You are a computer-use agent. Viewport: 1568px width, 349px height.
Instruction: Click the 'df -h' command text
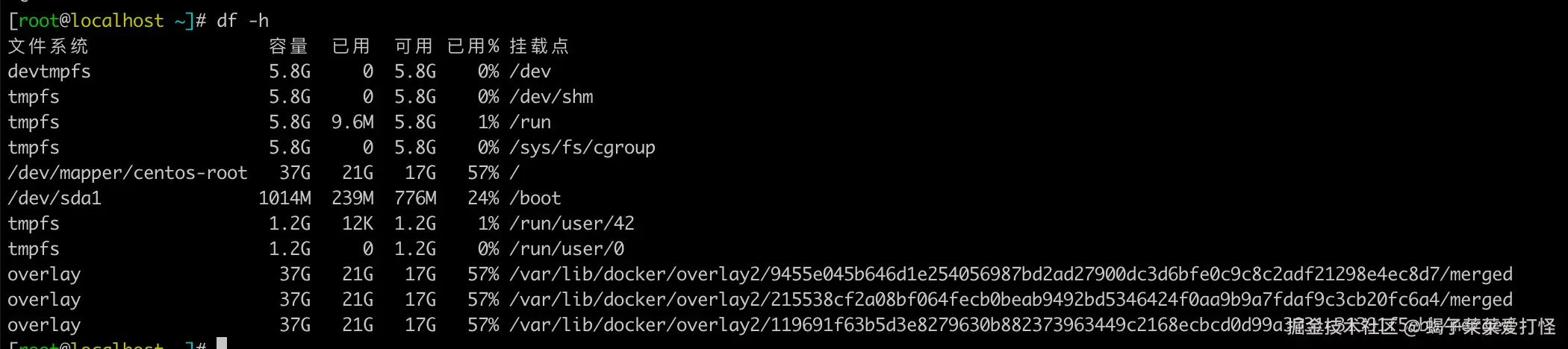243,21
